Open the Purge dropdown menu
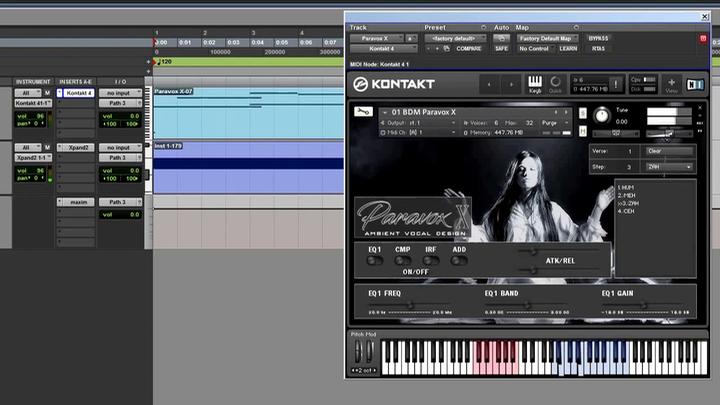 pyautogui.click(x=555, y=123)
